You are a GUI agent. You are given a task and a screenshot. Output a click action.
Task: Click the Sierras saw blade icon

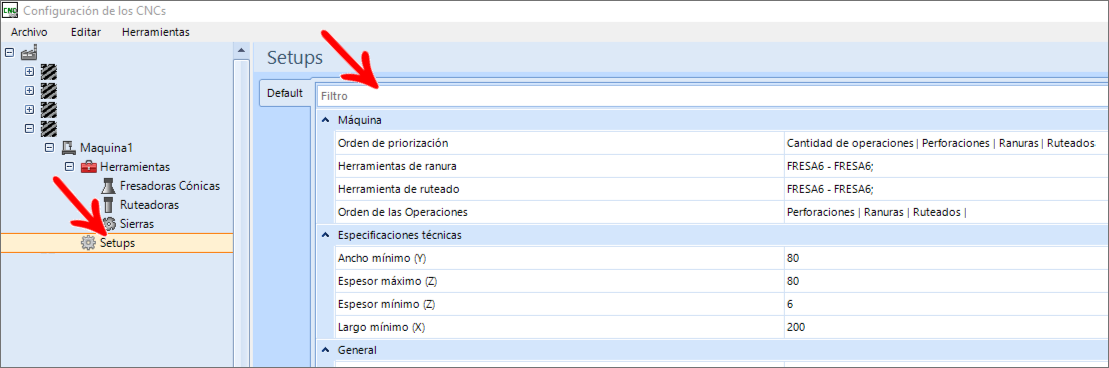click(109, 224)
